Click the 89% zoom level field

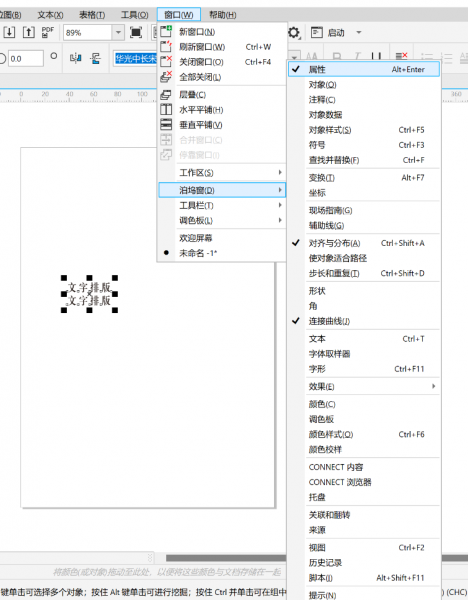point(88,33)
